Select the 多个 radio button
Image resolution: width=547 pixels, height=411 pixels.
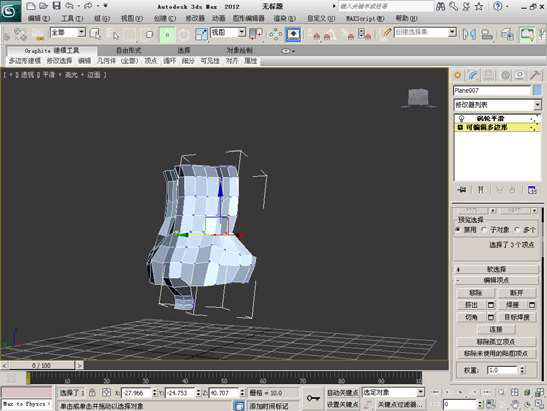click(517, 230)
